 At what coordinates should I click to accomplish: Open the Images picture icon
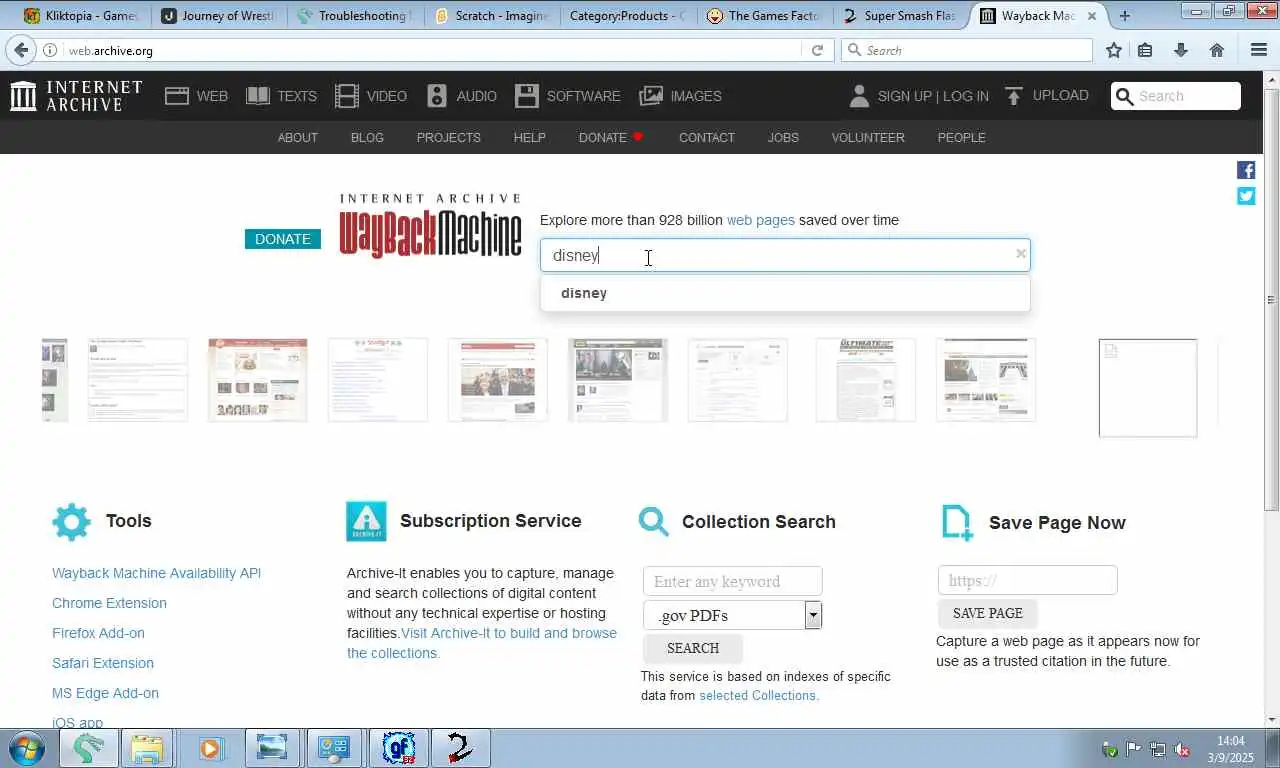point(651,96)
